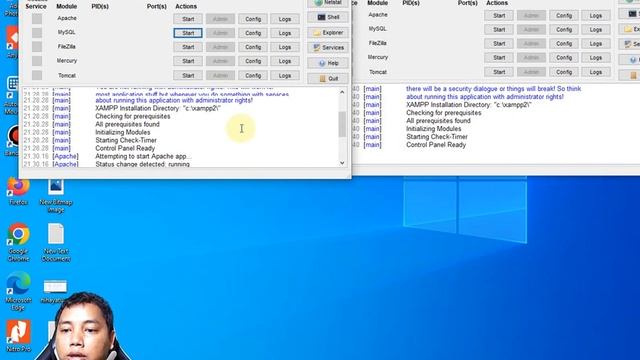The height and width of the screenshot is (360, 640).
Task: Open Tomcat Config in the left XAMPP window
Action: (253, 76)
